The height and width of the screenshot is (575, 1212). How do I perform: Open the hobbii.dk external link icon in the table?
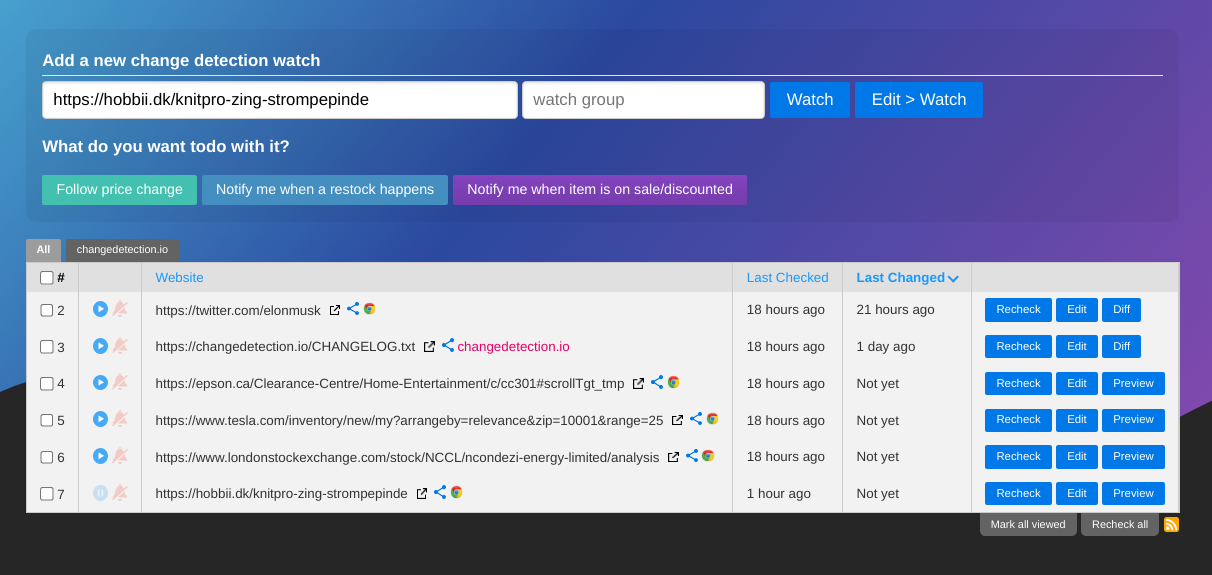pyautogui.click(x=422, y=494)
